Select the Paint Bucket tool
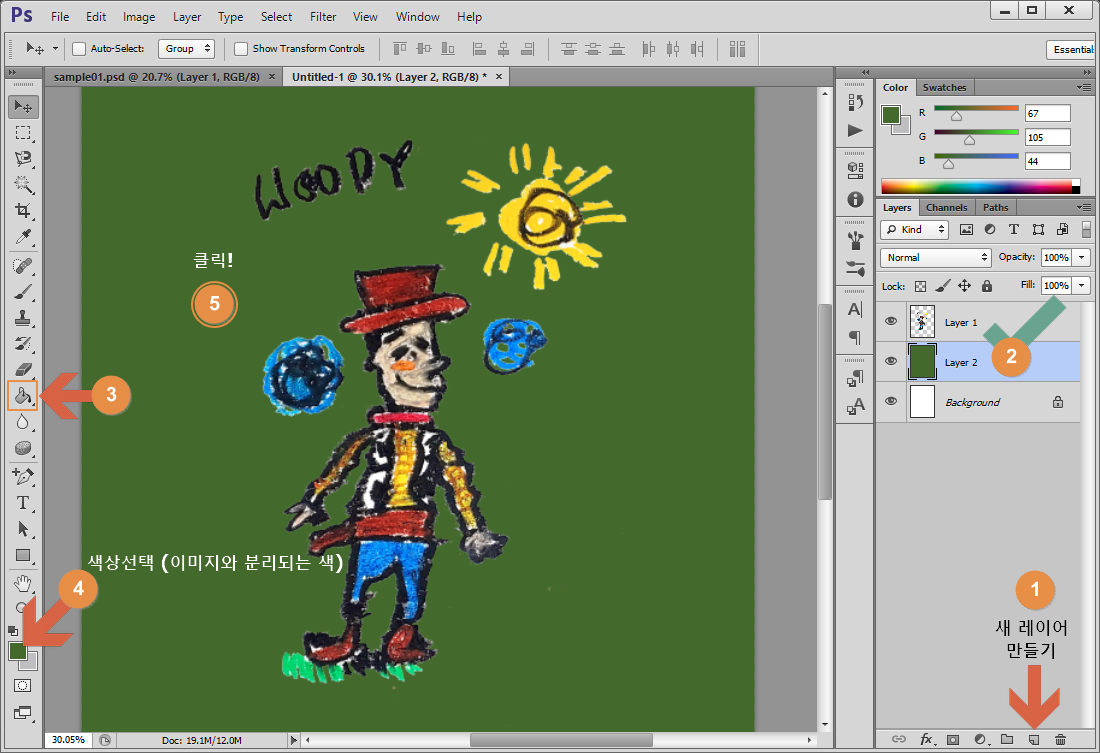Viewport: 1100px width, 753px height. [22, 396]
